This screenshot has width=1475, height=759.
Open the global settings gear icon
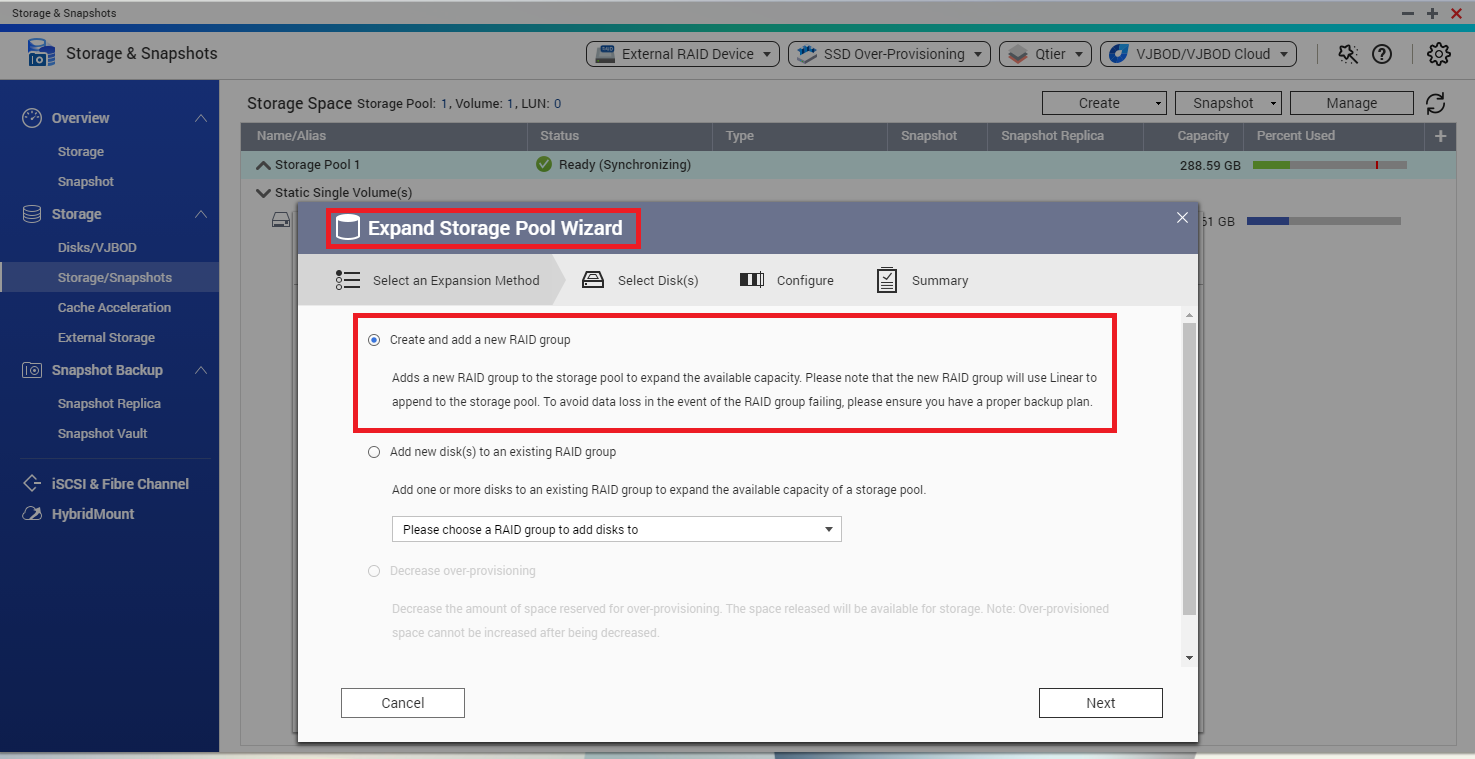click(1438, 54)
